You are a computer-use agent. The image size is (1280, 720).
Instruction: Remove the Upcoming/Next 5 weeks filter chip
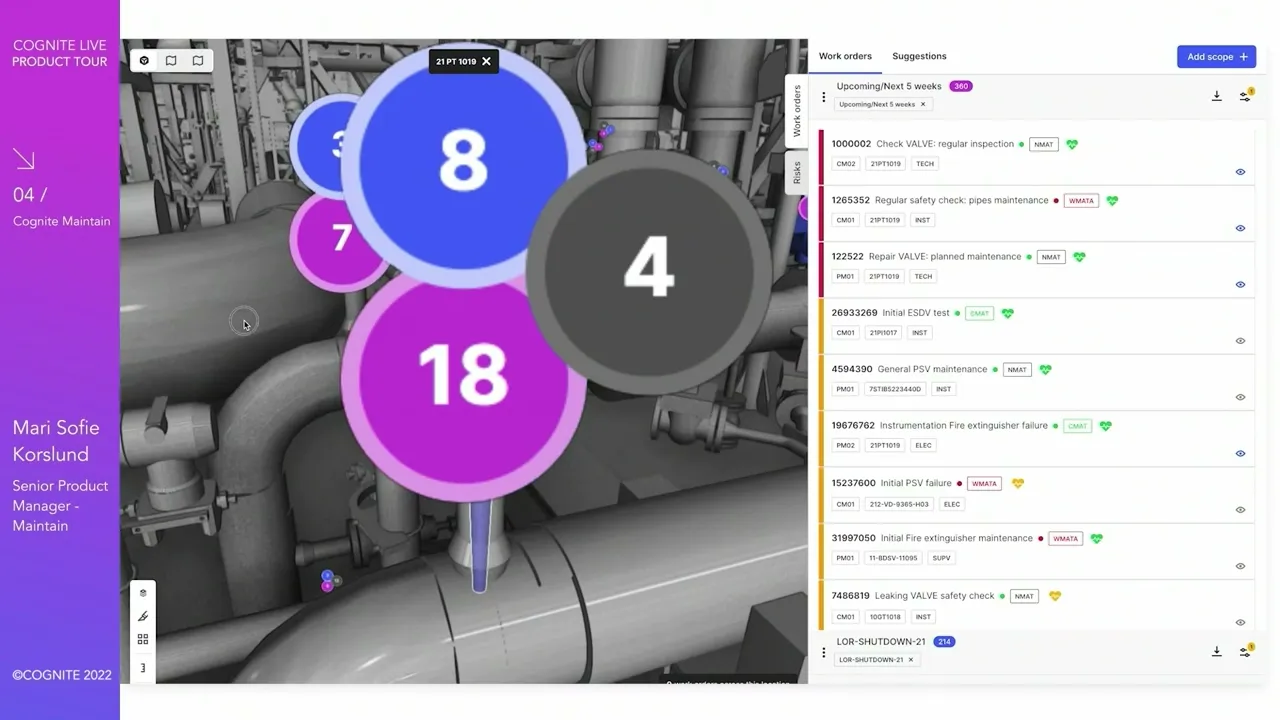pos(923,104)
